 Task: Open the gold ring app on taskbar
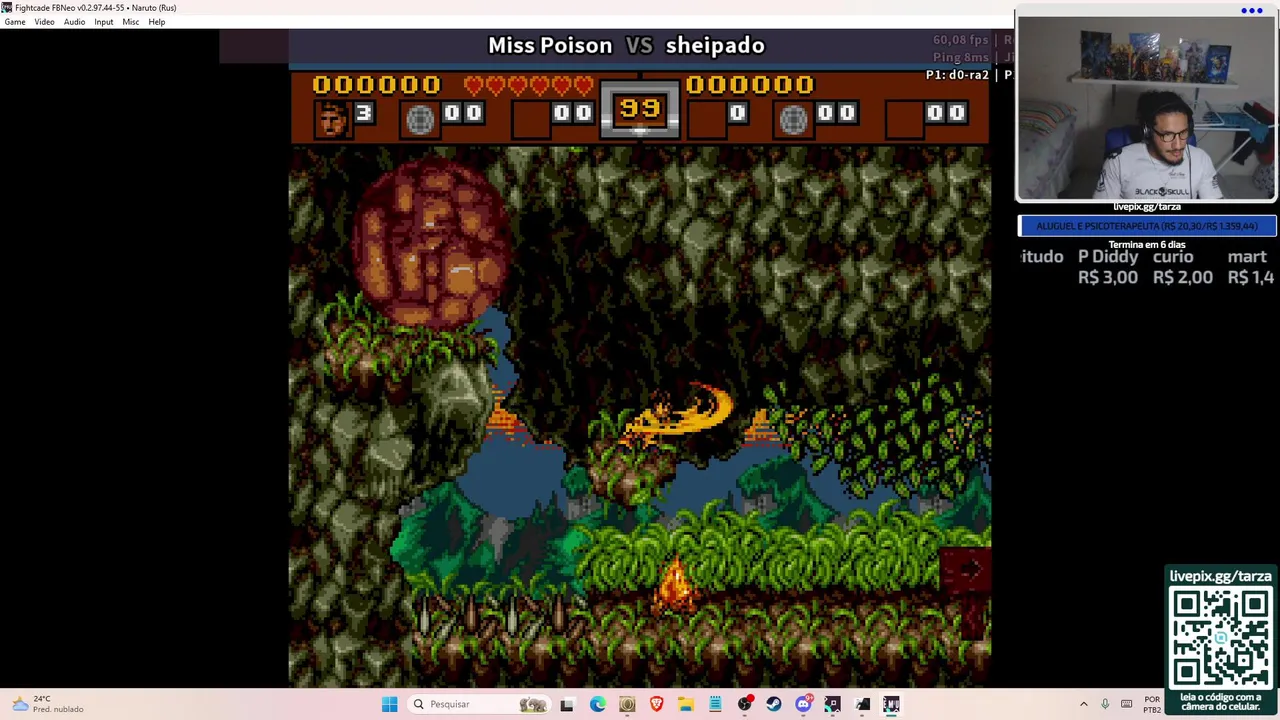point(627,704)
